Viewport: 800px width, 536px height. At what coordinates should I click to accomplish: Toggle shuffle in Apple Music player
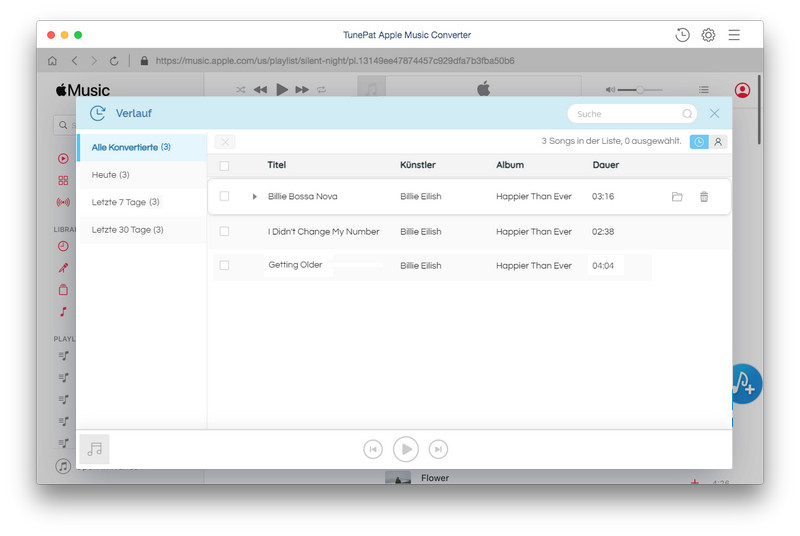click(x=240, y=90)
